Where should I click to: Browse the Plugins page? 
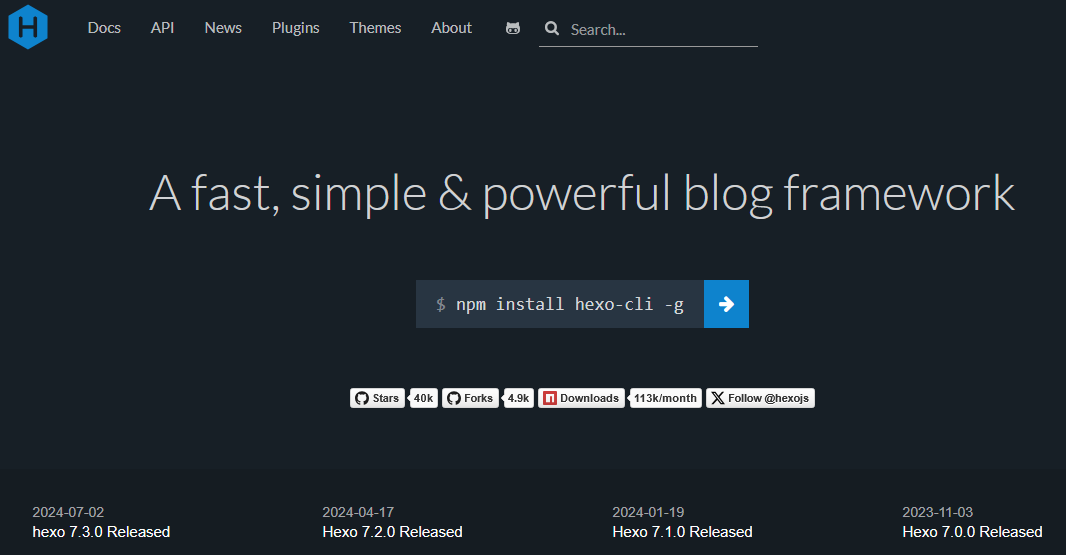tap(295, 28)
